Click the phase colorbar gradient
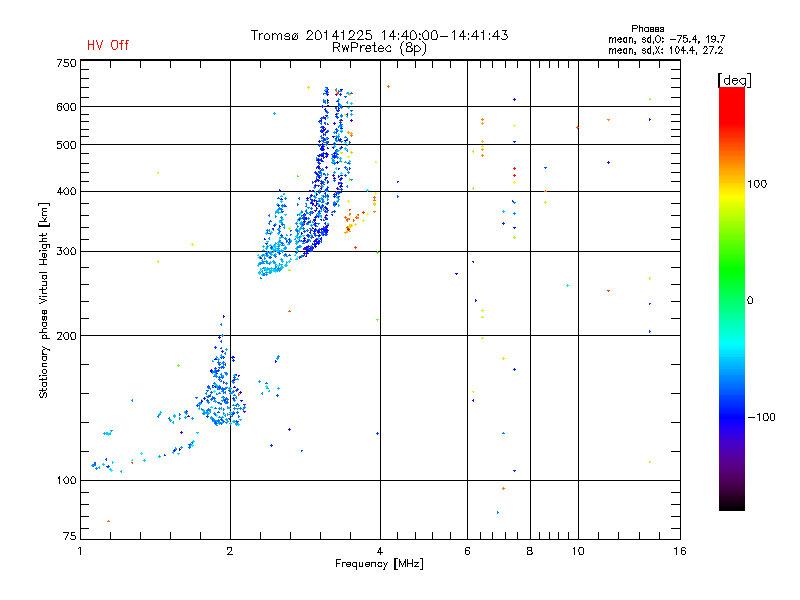The width and height of the screenshot is (800, 600). (x=732, y=298)
